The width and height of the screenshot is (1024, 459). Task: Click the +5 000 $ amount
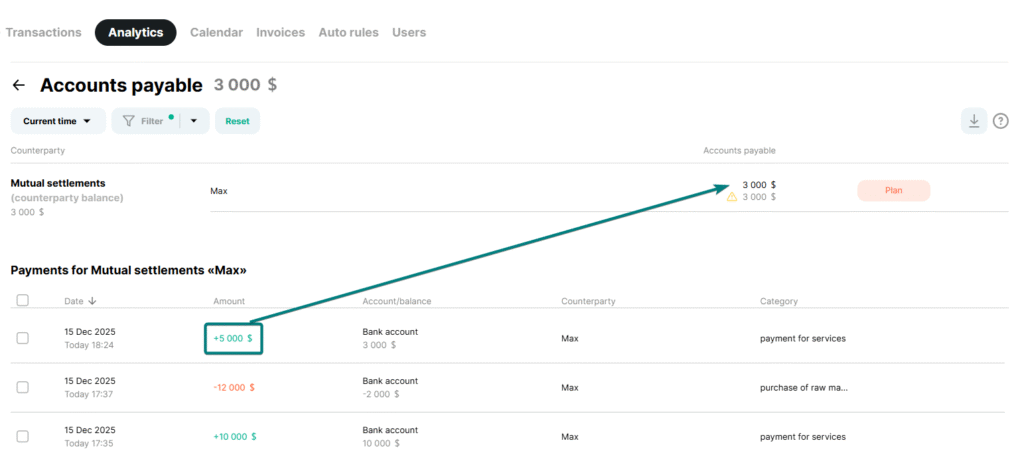tap(233, 338)
